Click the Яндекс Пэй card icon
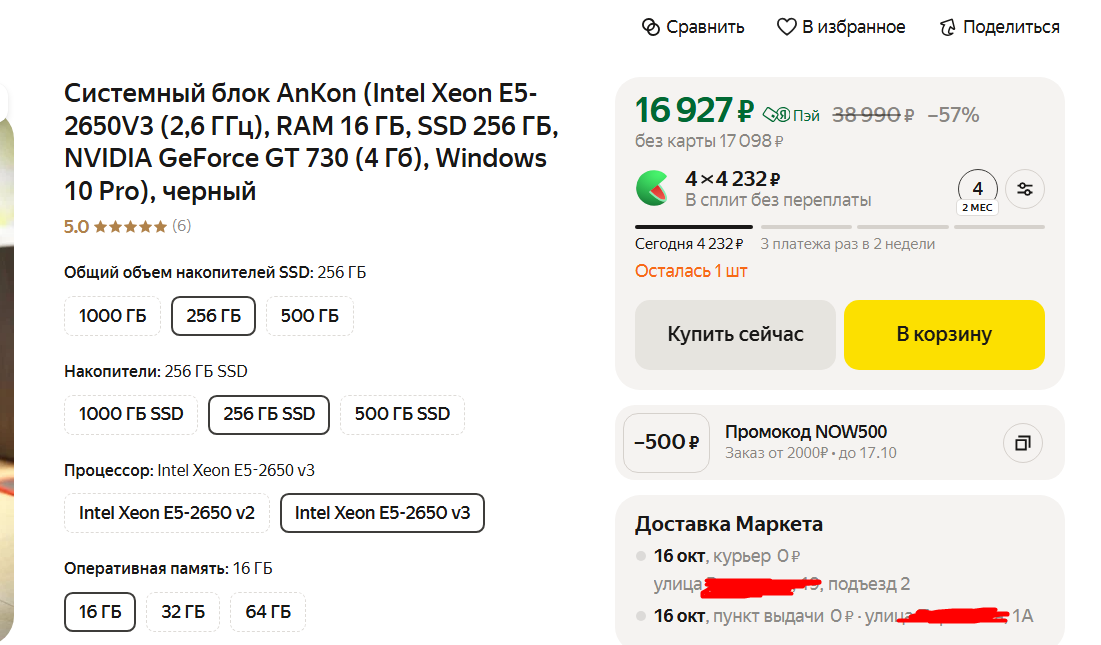1101x645 pixels. 777,114
